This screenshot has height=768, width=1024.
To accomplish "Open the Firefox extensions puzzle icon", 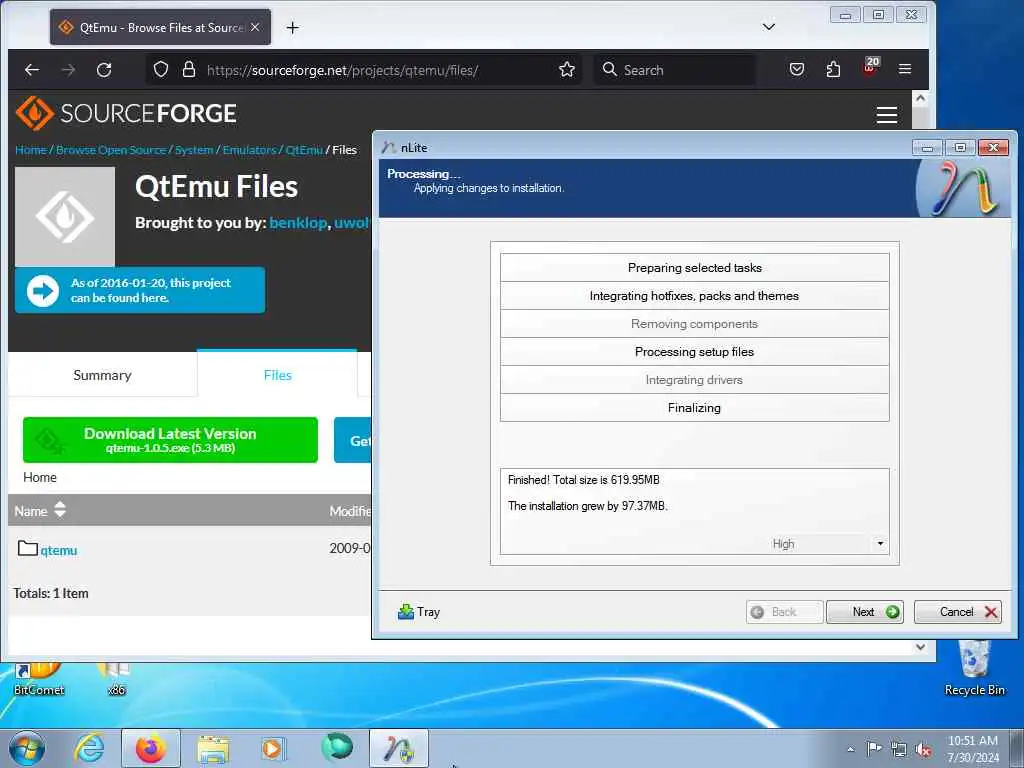I will pyautogui.click(x=833, y=69).
